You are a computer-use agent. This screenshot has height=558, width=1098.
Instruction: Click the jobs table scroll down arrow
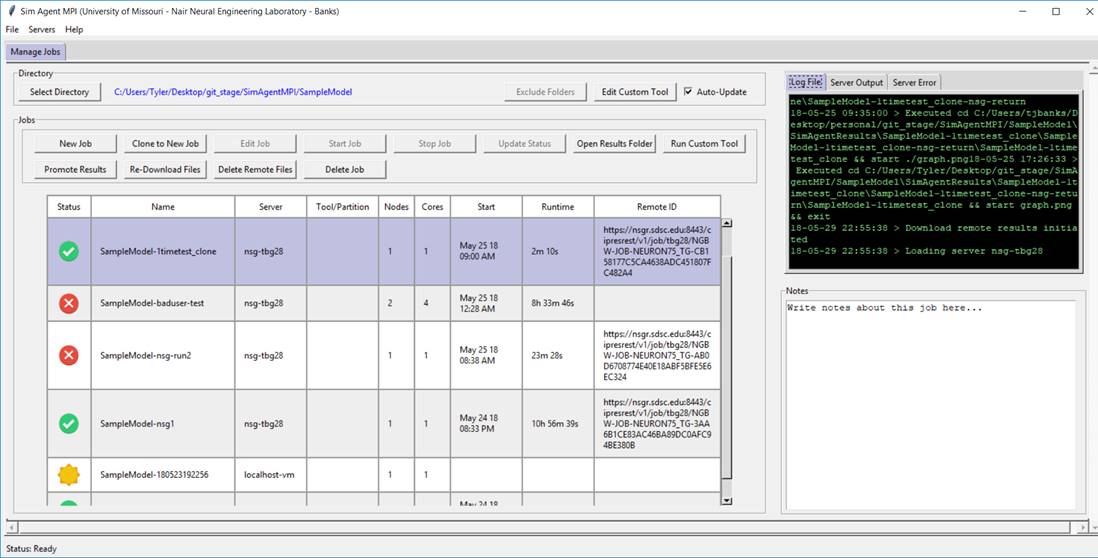pyautogui.click(x=726, y=501)
